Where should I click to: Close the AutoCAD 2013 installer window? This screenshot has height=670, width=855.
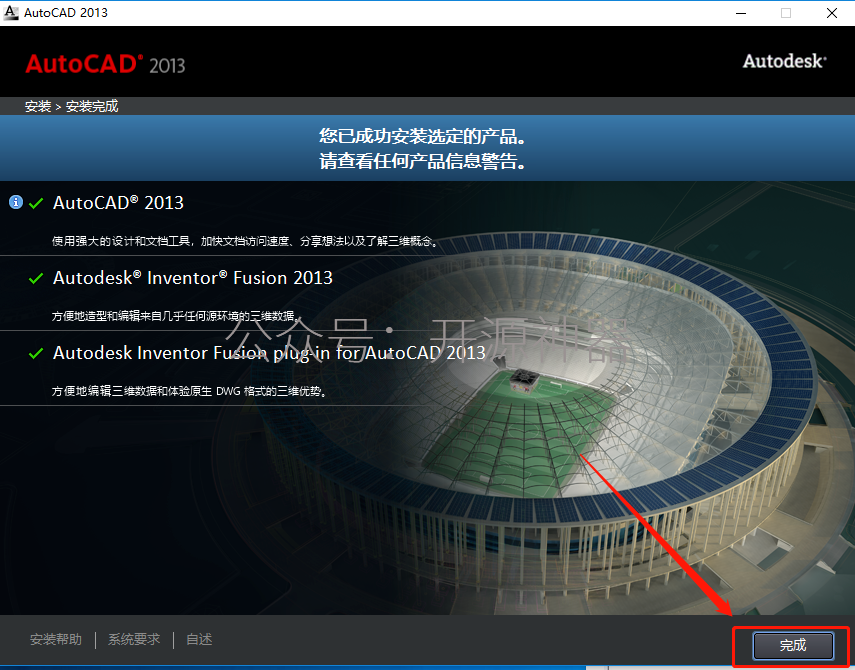click(832, 13)
